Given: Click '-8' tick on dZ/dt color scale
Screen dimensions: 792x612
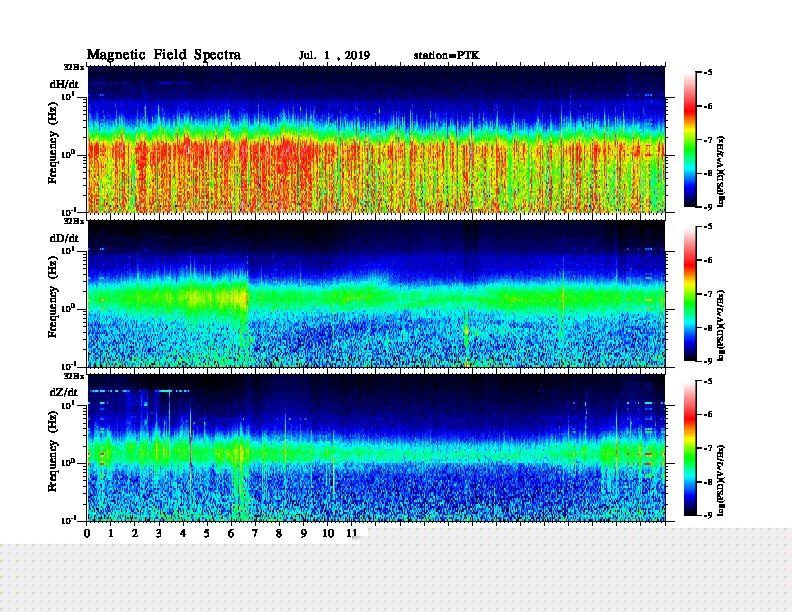Looking at the screenshot, I should pyautogui.click(x=708, y=482).
